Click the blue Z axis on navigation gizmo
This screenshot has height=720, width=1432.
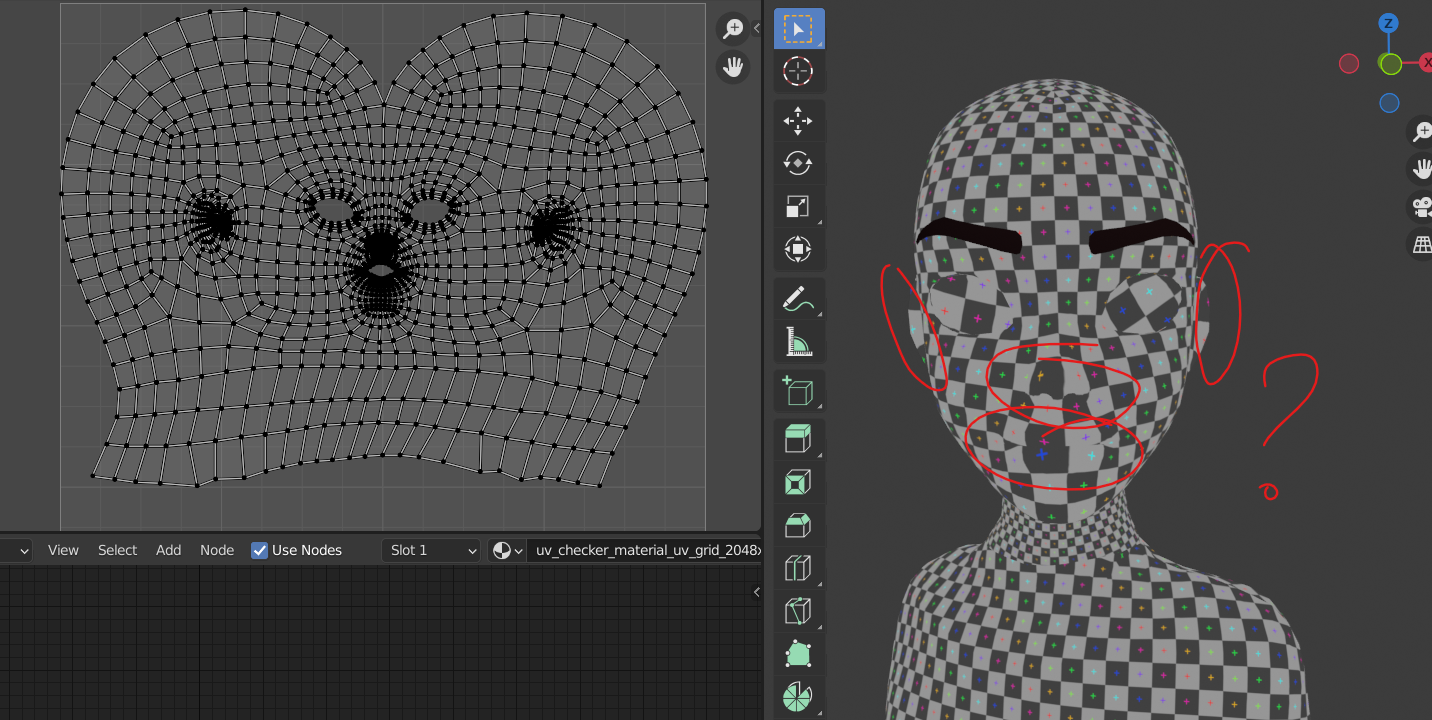pyautogui.click(x=1389, y=23)
